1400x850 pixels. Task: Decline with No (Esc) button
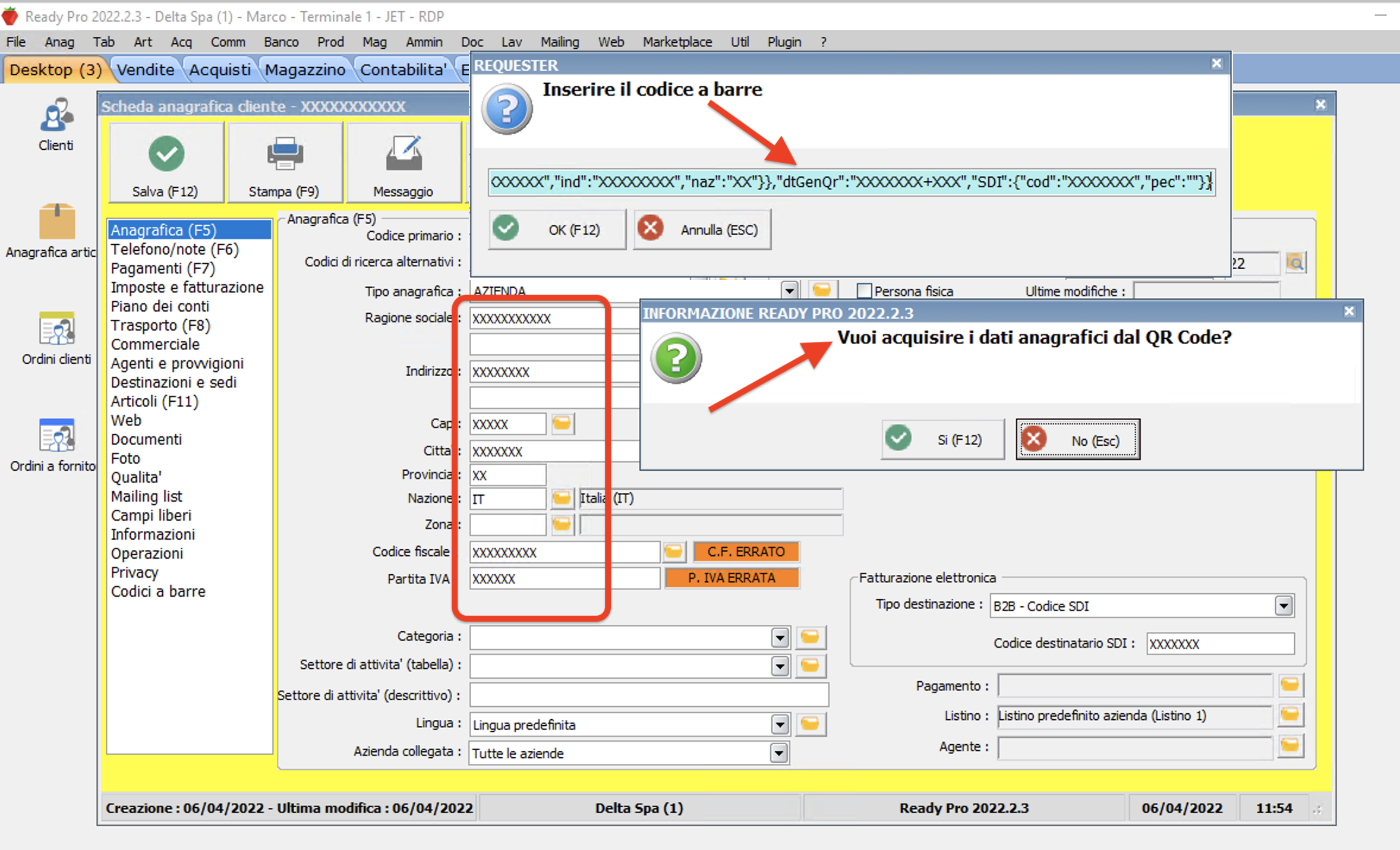click(x=1078, y=439)
